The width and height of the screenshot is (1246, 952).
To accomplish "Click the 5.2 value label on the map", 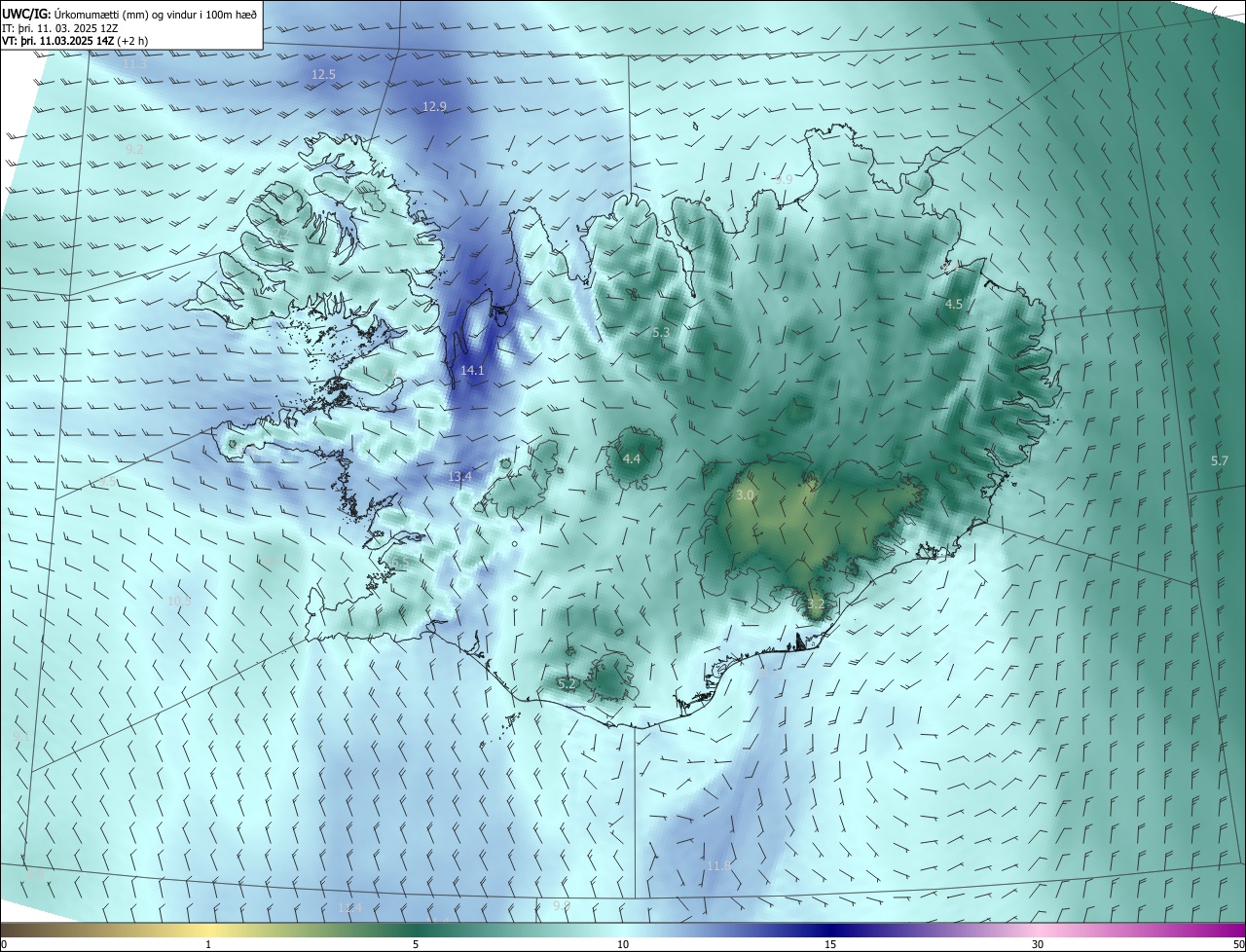I will [x=567, y=683].
